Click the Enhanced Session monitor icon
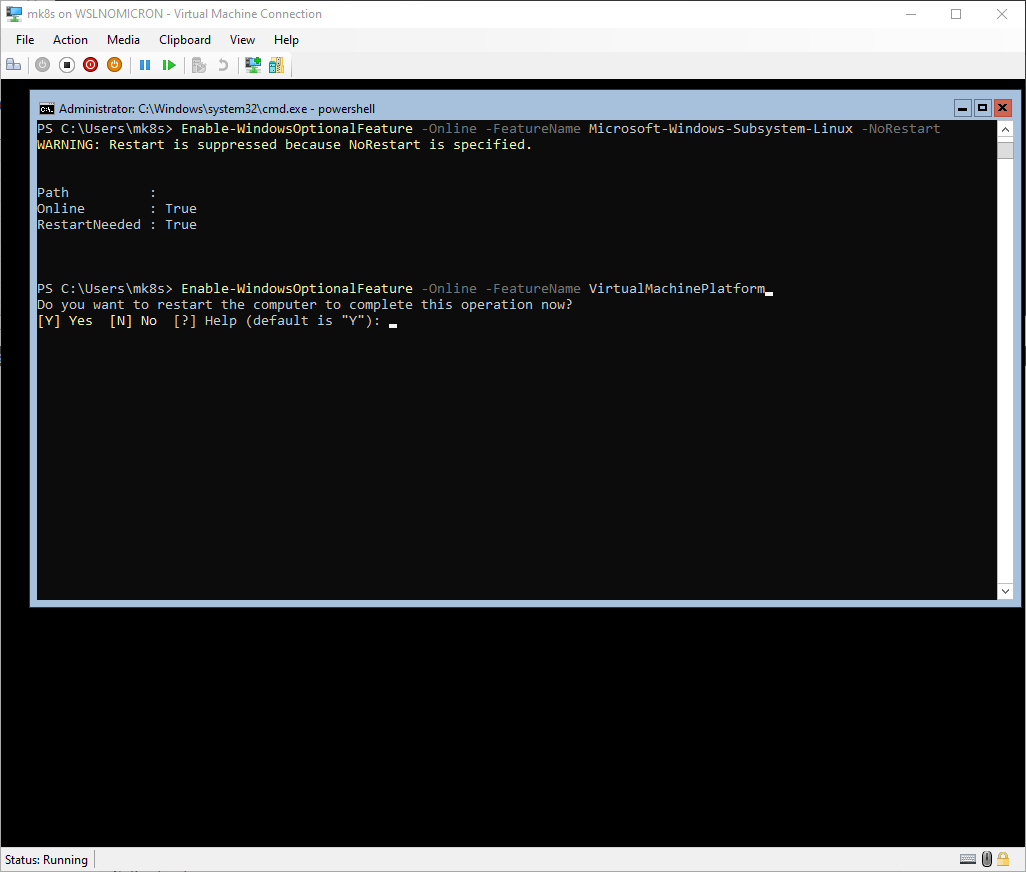The image size is (1026, 872). (x=253, y=65)
